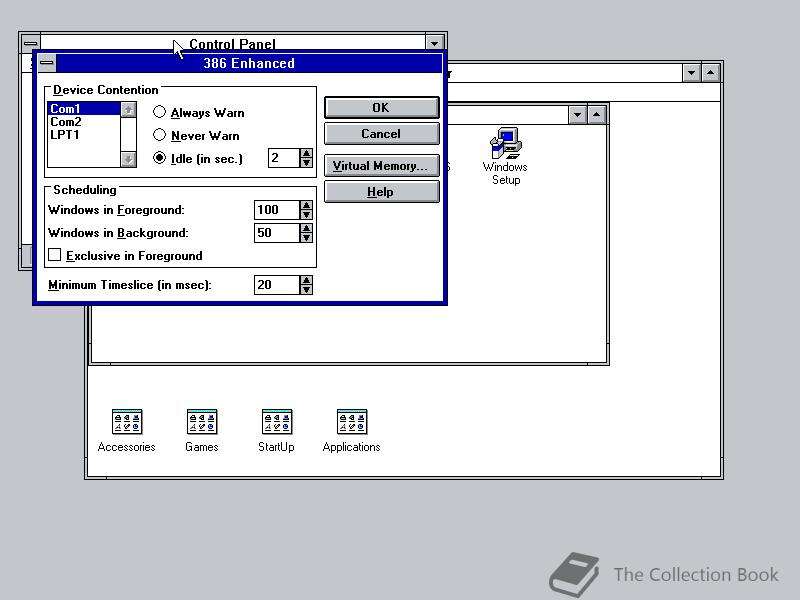Minimize the inner group window with Windows Setup
This screenshot has width=800, height=600.
(577, 115)
